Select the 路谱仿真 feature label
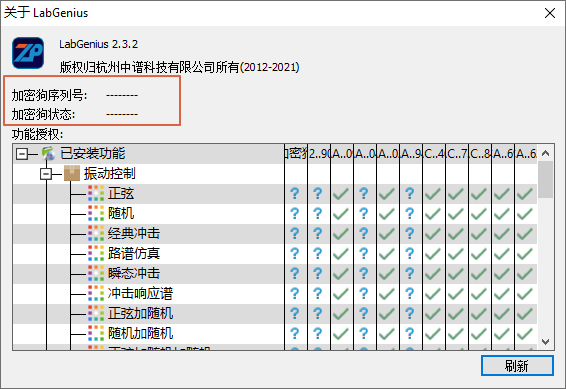 [134, 253]
